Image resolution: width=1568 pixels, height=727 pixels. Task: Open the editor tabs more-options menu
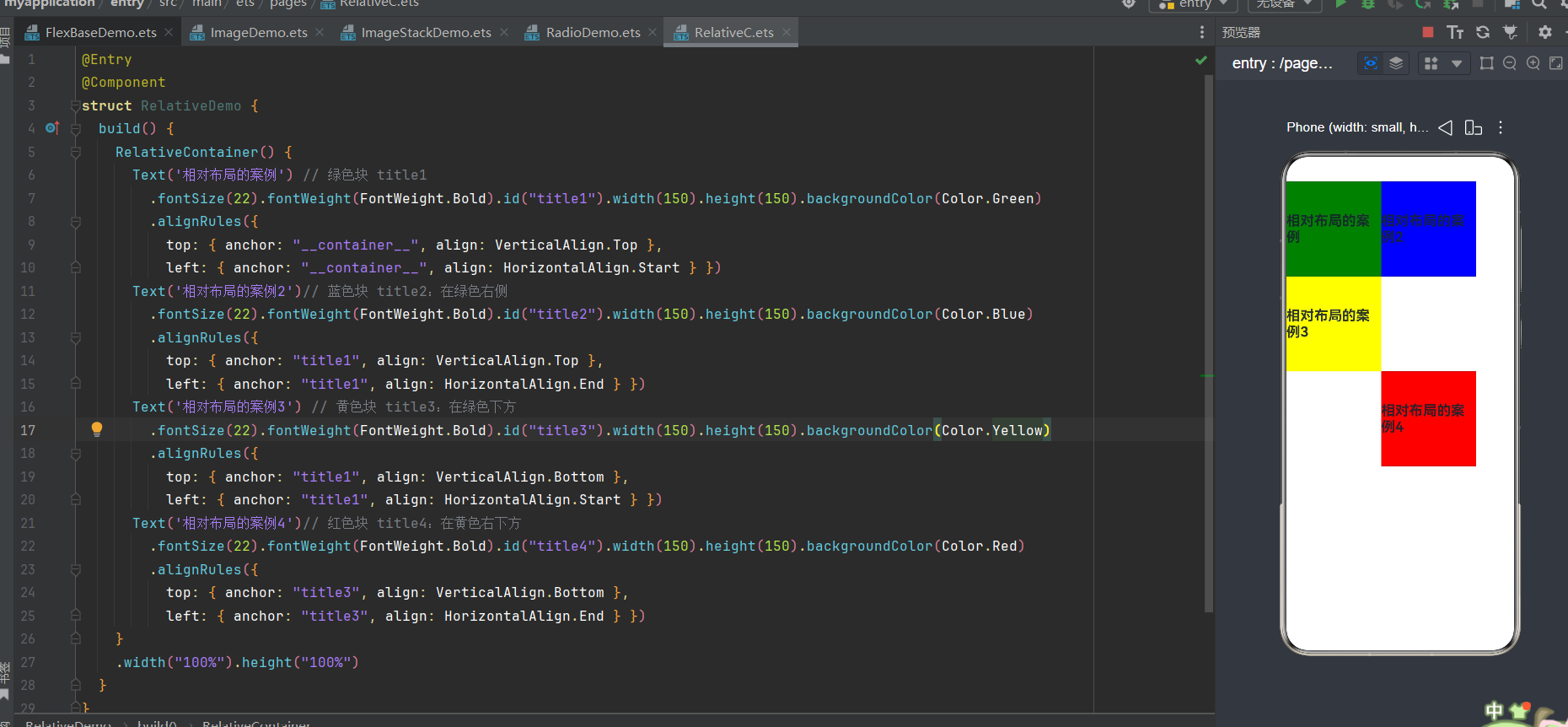pos(1202,32)
